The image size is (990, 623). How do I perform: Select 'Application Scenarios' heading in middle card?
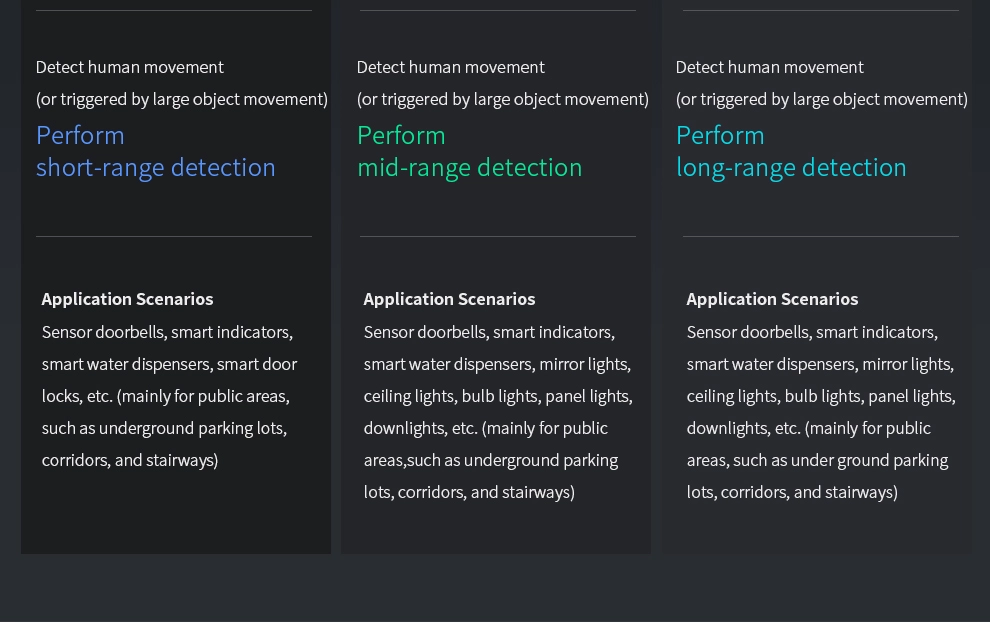click(449, 299)
